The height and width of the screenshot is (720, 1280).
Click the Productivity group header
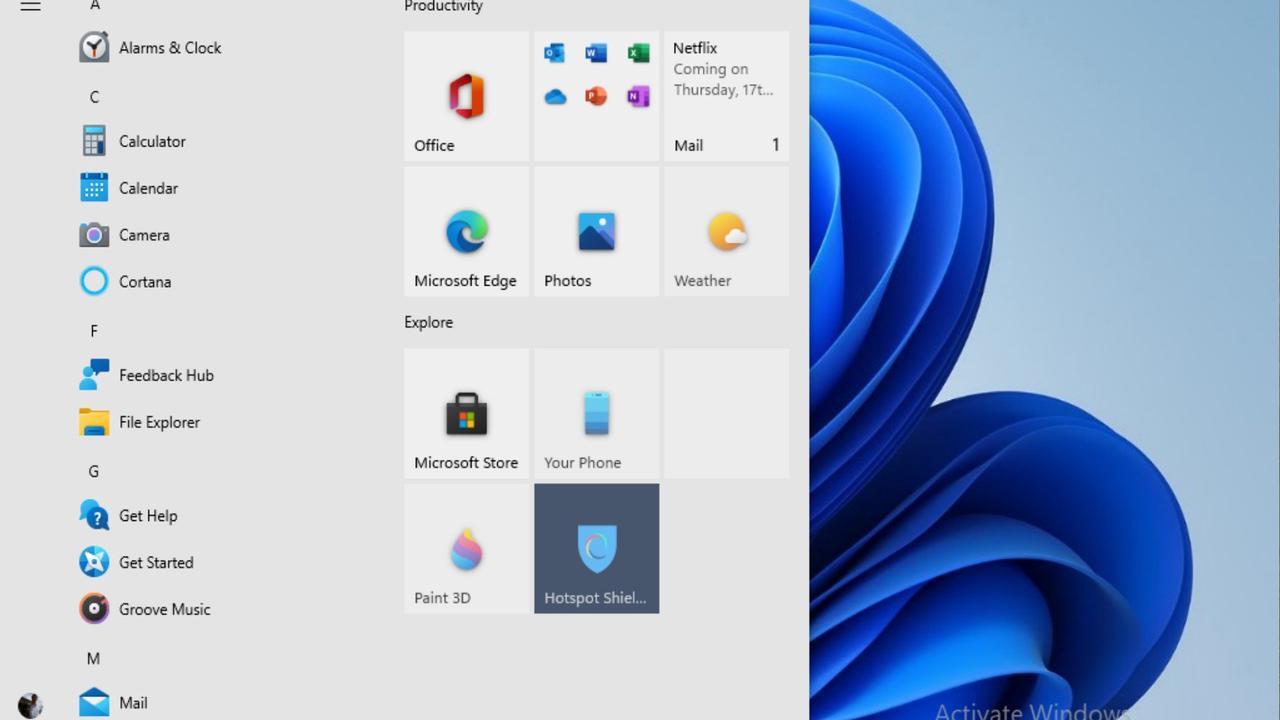[x=444, y=6]
